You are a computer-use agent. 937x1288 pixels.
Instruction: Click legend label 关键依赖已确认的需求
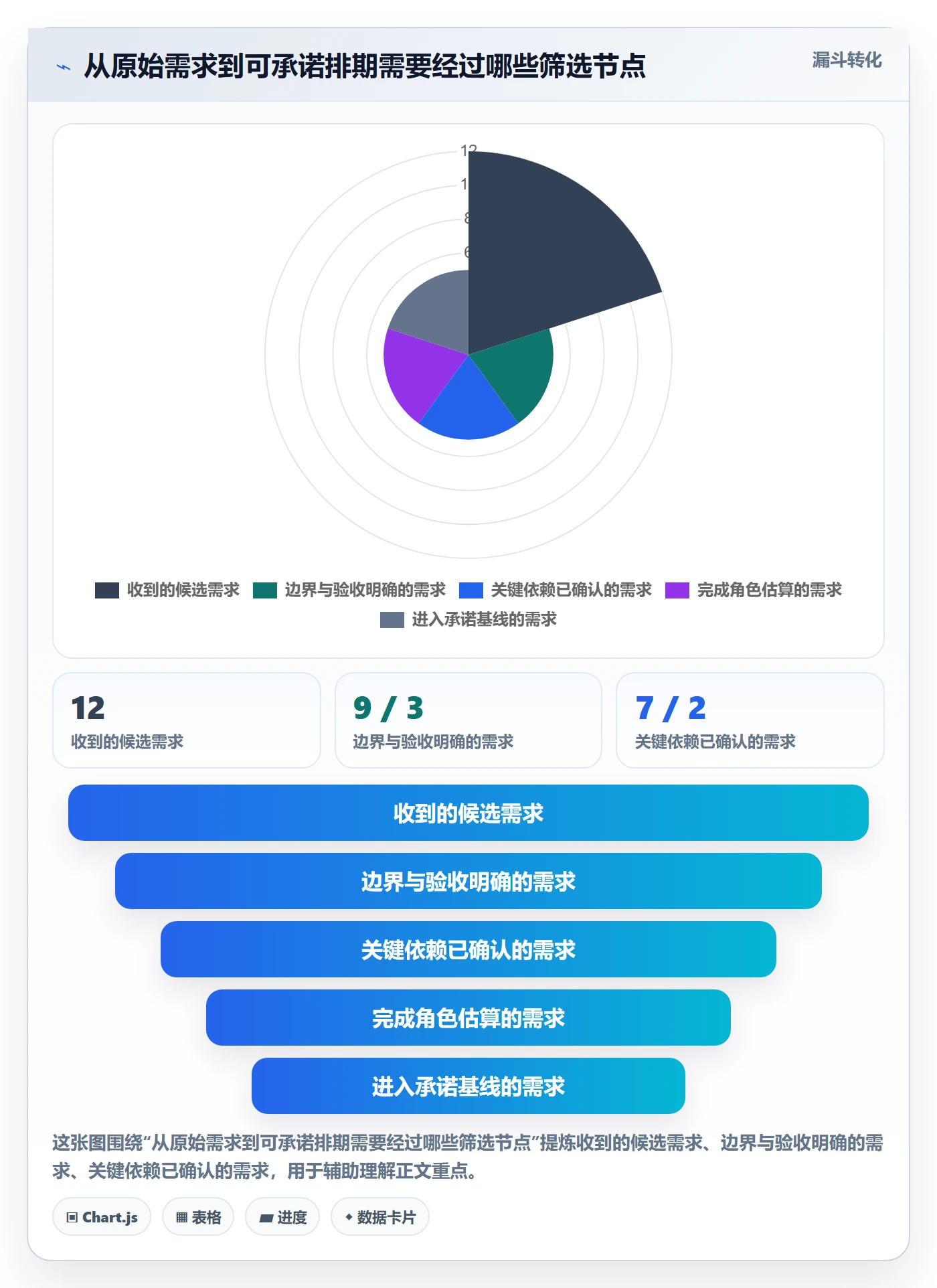tap(572, 590)
